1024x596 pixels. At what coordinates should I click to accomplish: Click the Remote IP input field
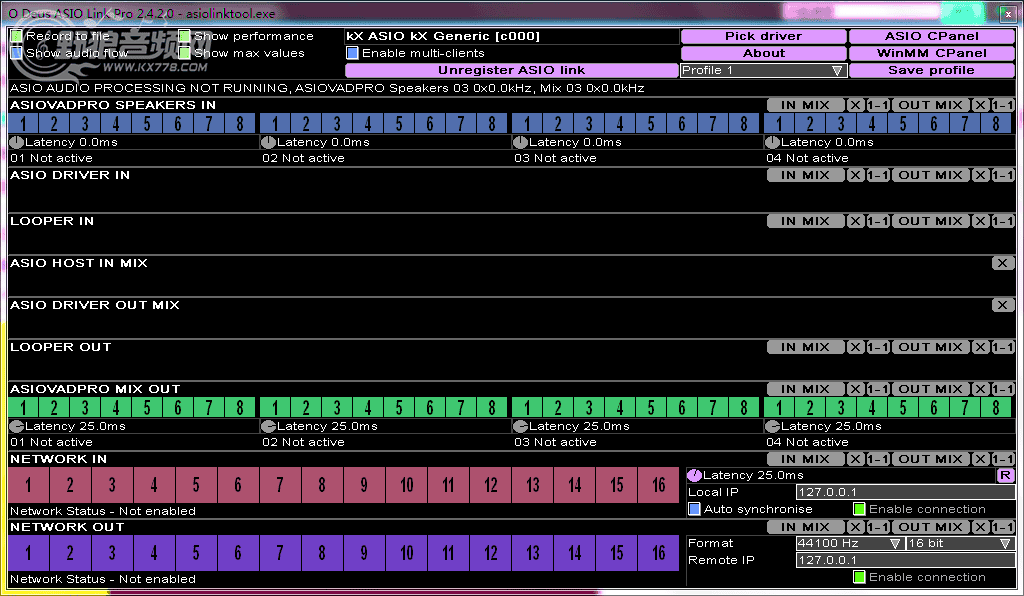905,560
